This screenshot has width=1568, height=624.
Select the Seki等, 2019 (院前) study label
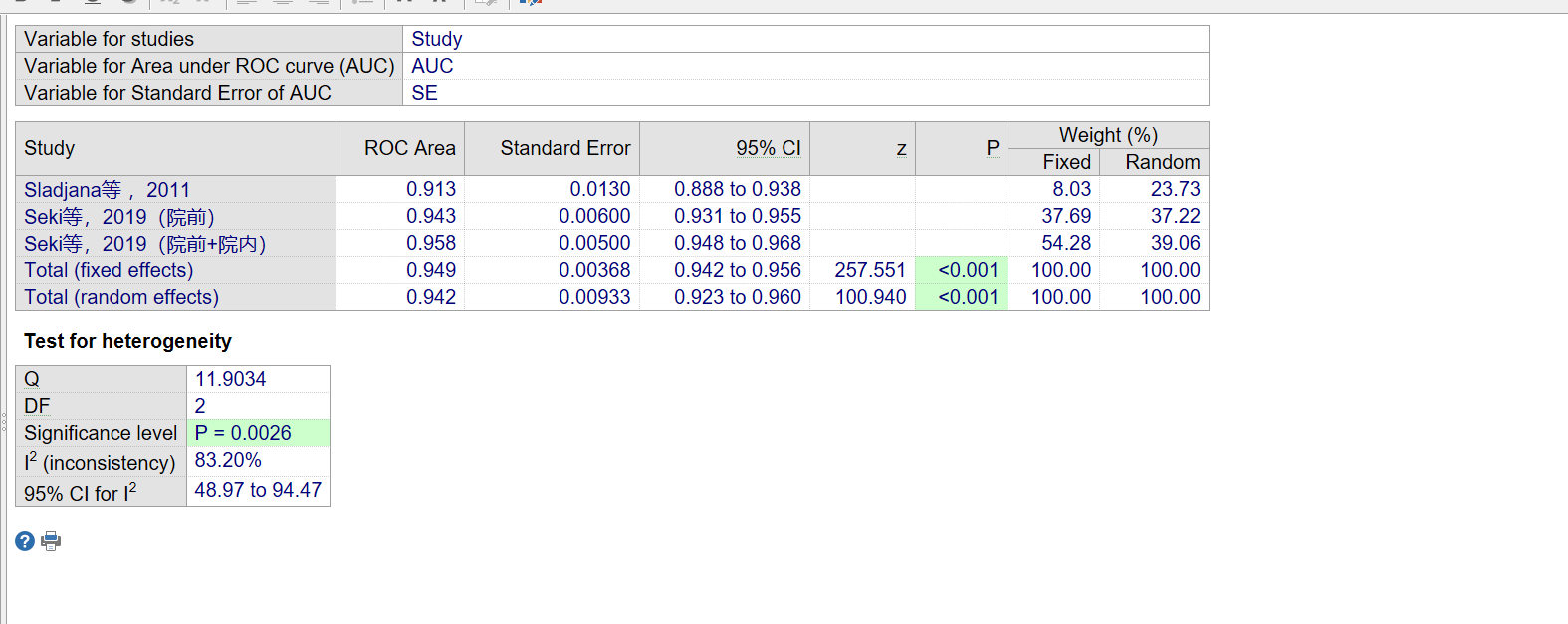119,217
